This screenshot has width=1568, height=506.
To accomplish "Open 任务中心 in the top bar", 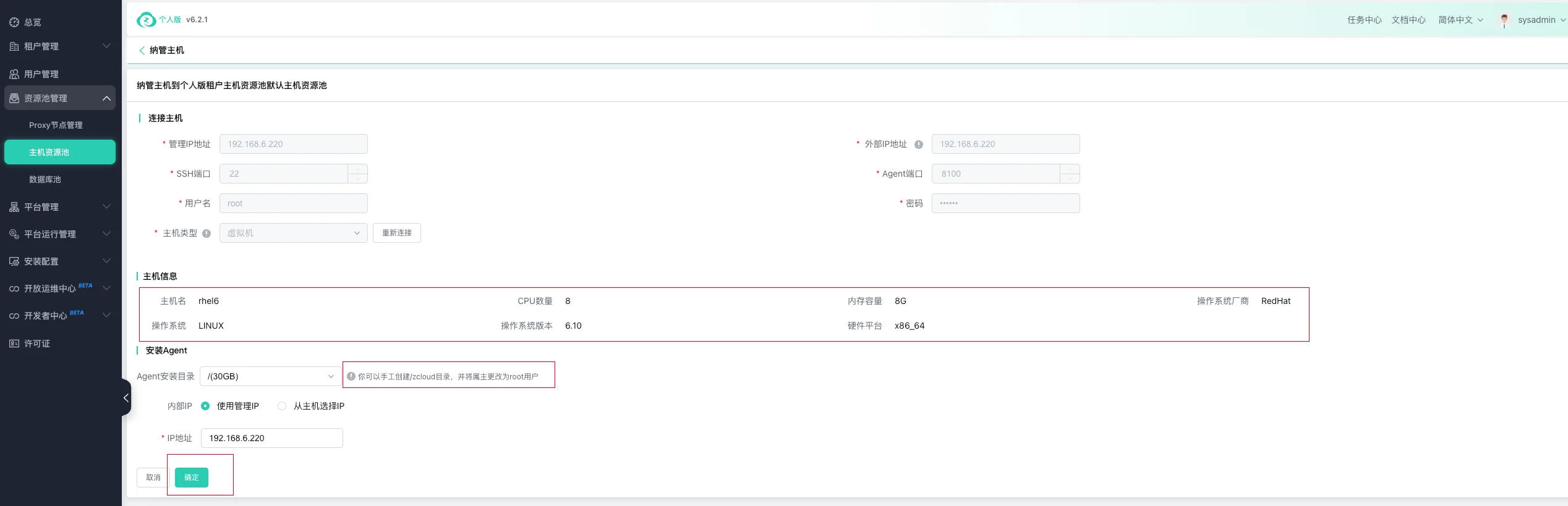I will pyautogui.click(x=1364, y=20).
